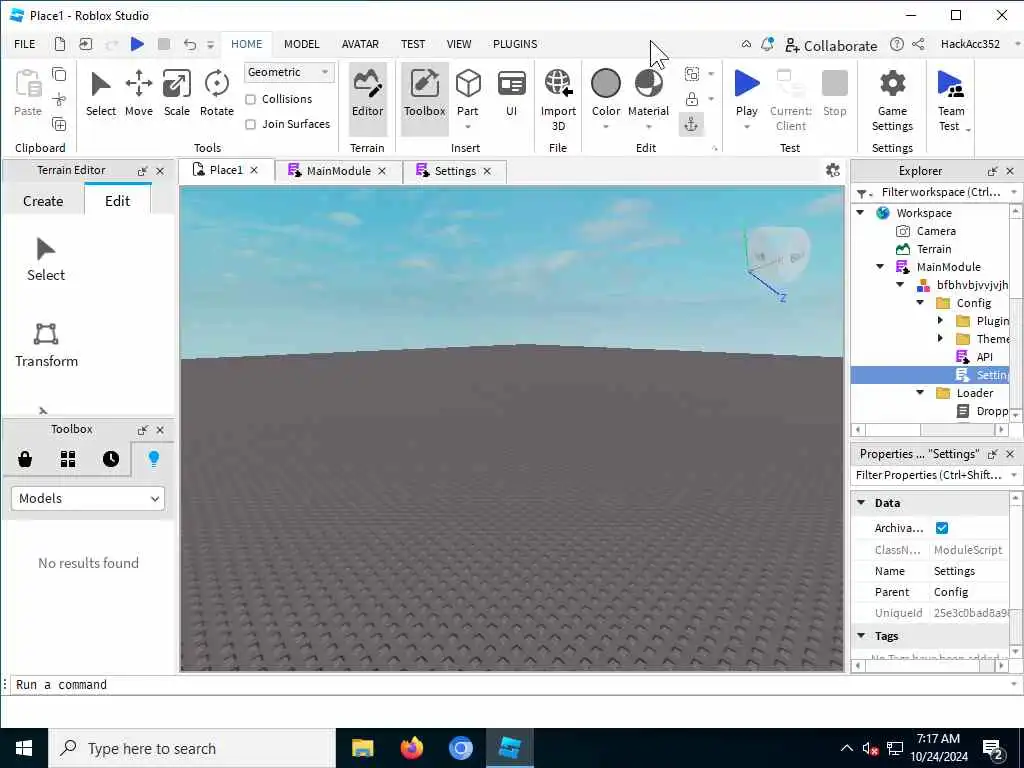Open the Toolbox Inventory grid tab
The height and width of the screenshot is (768, 1024).
[68, 459]
